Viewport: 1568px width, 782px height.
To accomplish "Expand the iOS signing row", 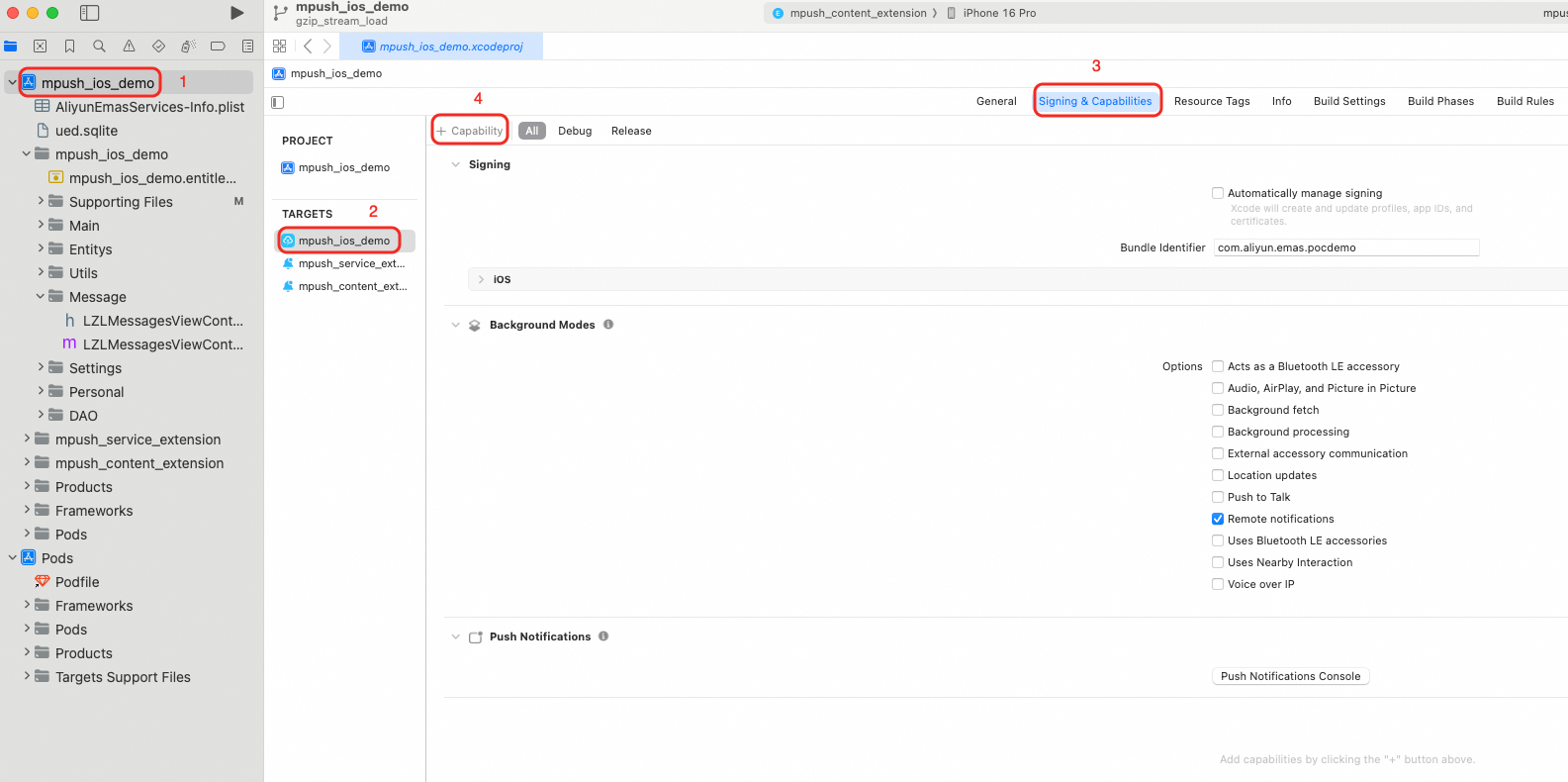I will pos(481,279).
